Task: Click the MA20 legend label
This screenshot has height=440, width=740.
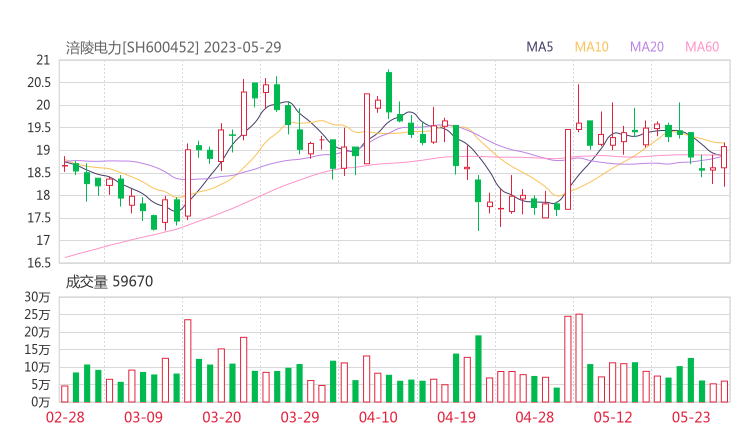Action: tap(647, 47)
